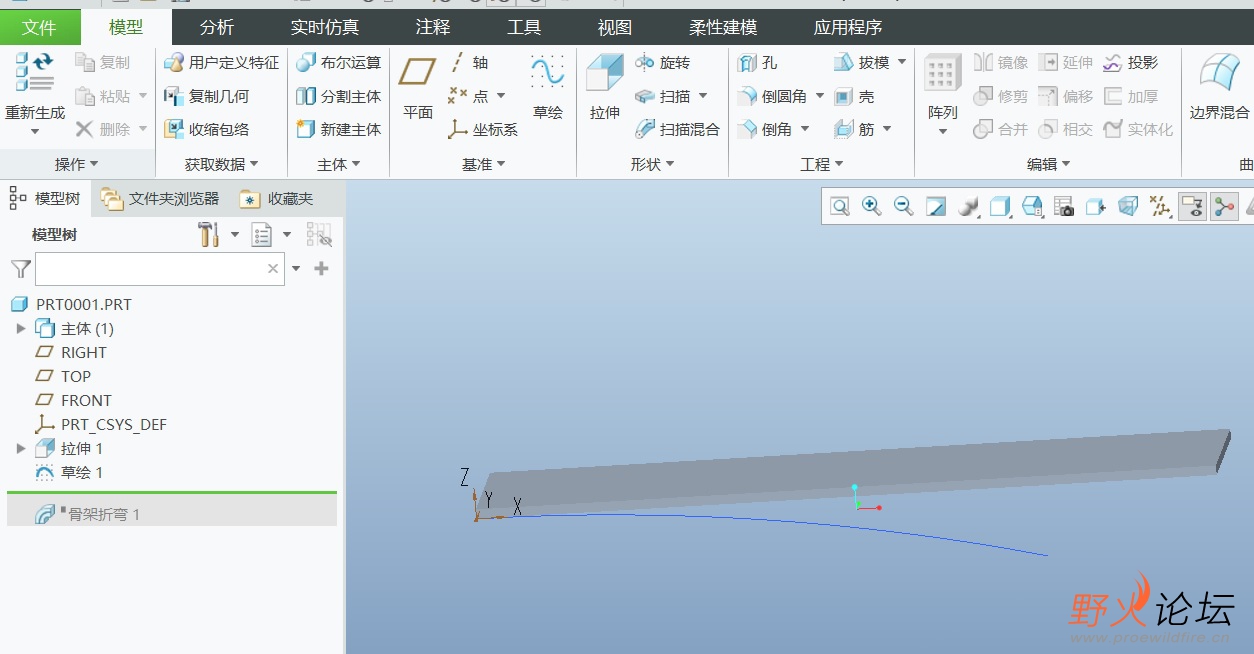Open the display style shaded sphere dropdown

pos(969,206)
